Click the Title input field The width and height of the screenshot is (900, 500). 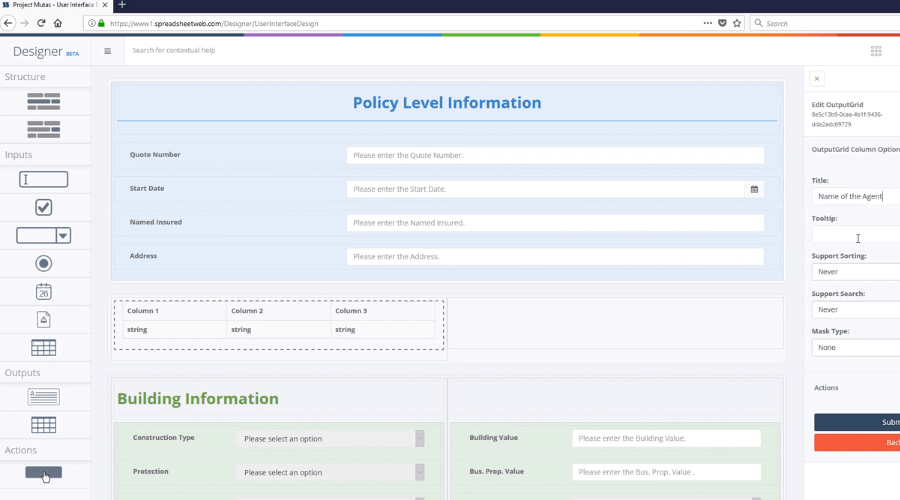pos(856,196)
